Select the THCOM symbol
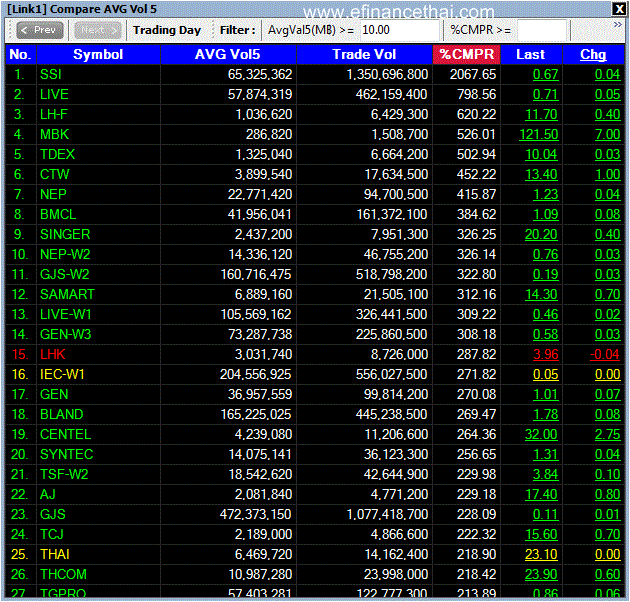The image size is (630, 602). (63, 574)
